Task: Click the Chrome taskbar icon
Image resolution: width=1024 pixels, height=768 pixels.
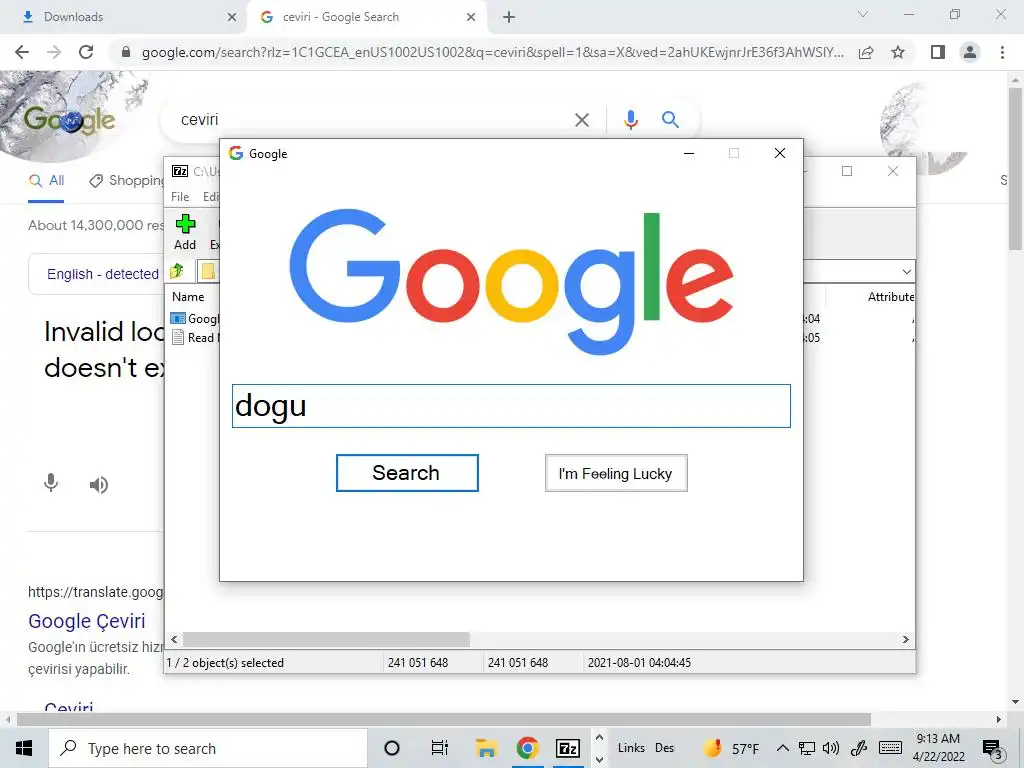Action: [528, 748]
